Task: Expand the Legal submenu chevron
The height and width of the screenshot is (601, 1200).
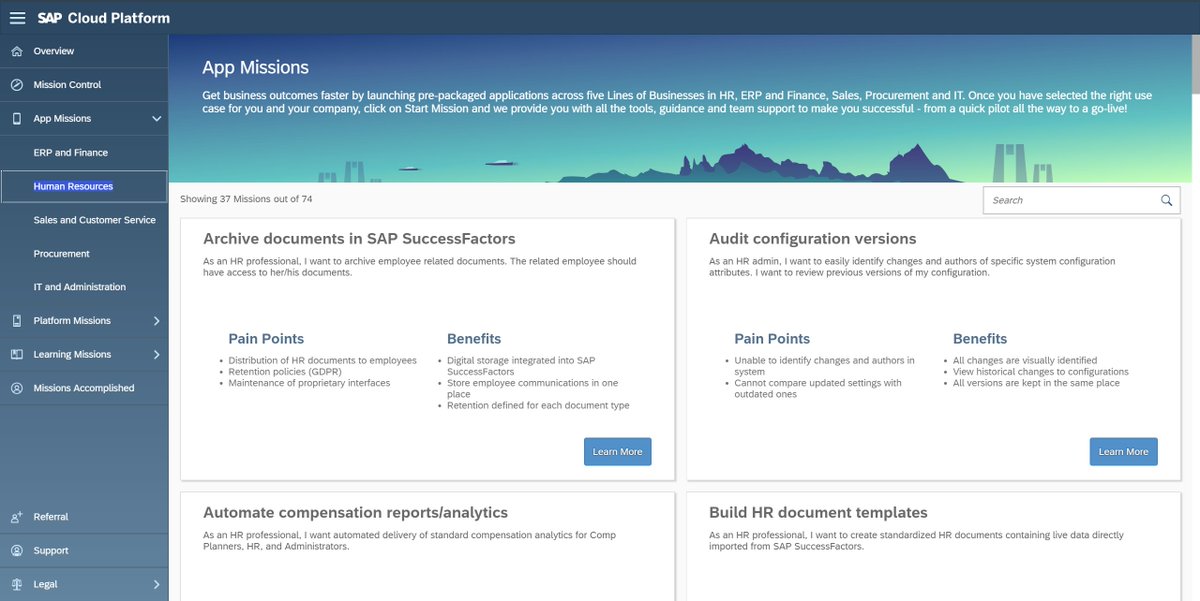Action: 156,584
